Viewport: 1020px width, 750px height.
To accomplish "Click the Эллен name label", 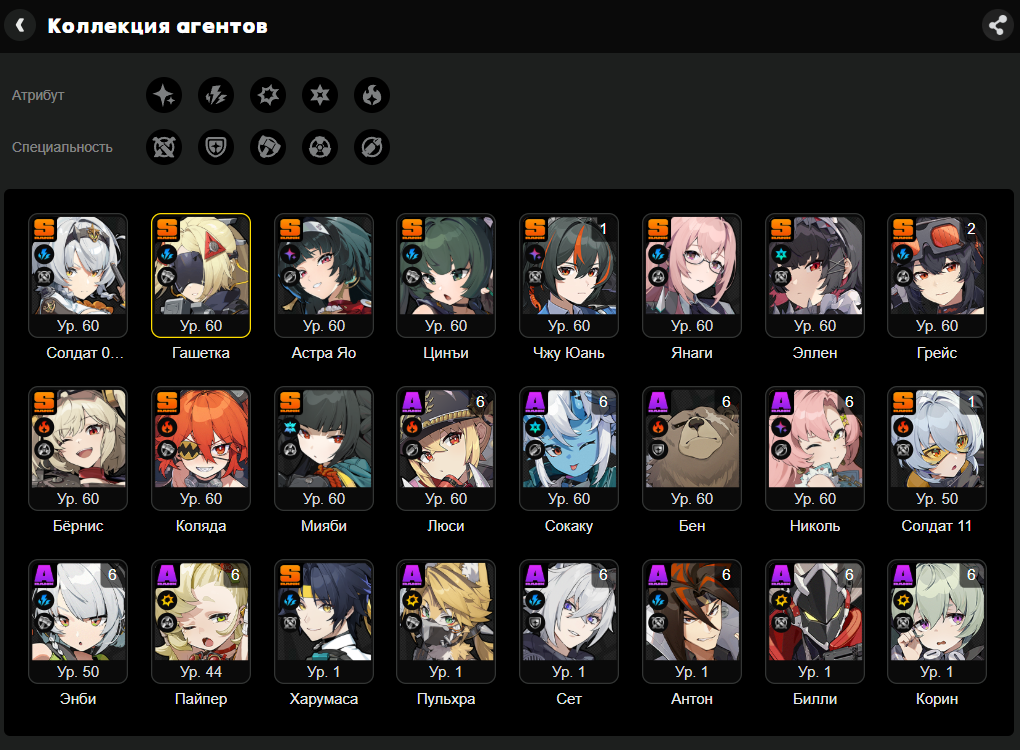I will point(815,353).
